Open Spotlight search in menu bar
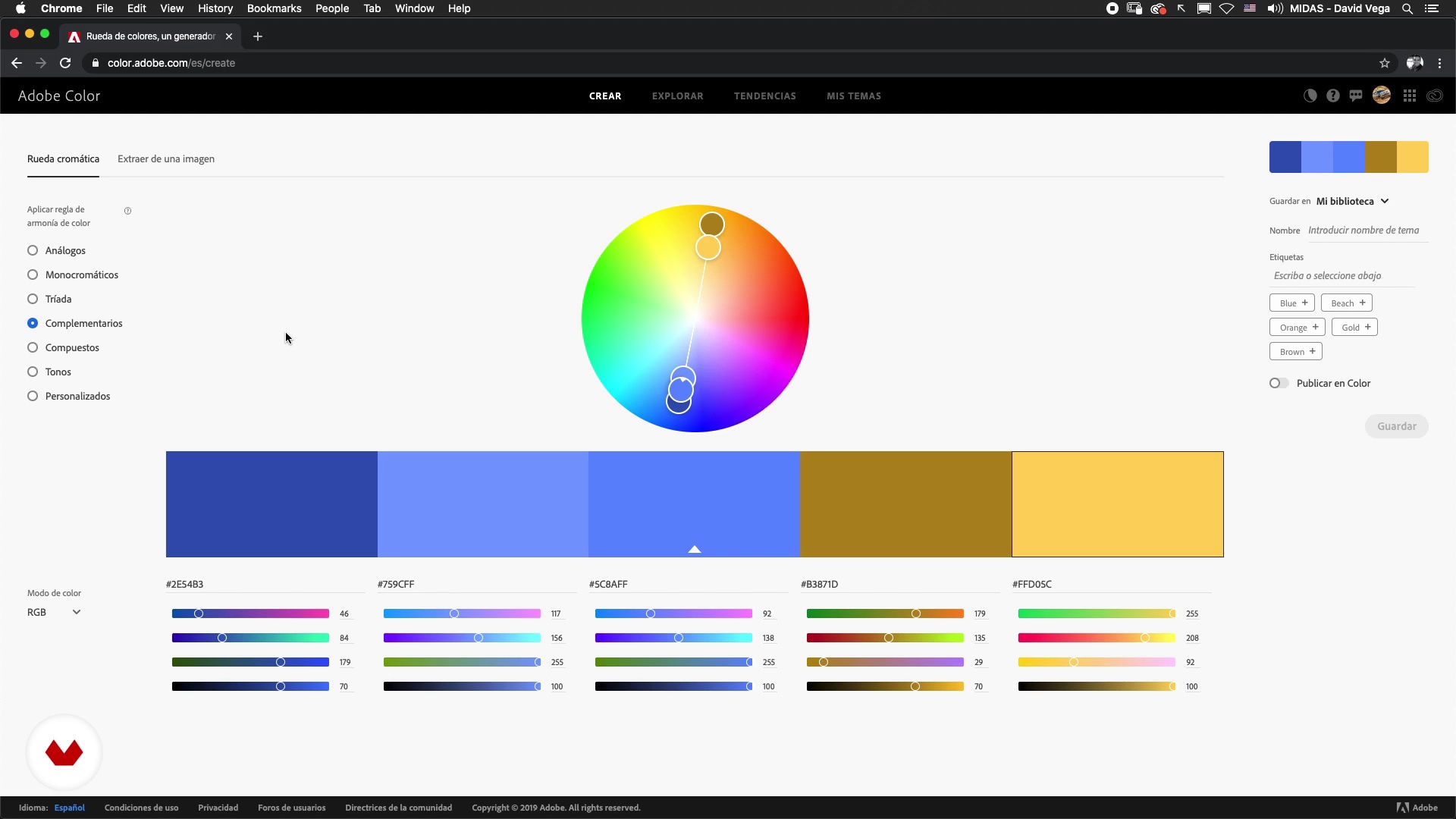This screenshot has width=1456, height=819. [x=1407, y=8]
